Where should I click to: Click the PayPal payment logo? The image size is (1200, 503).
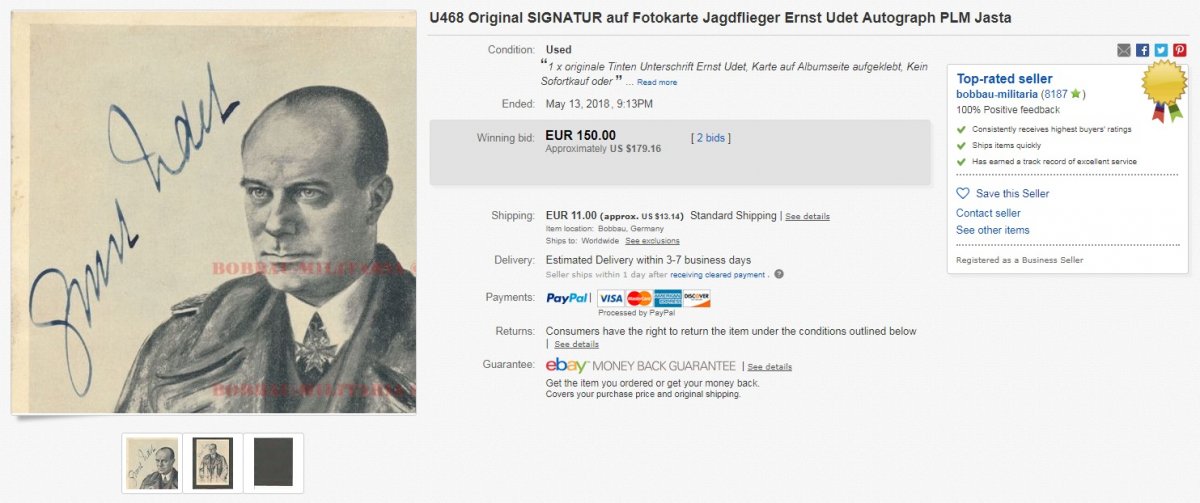(x=568, y=298)
